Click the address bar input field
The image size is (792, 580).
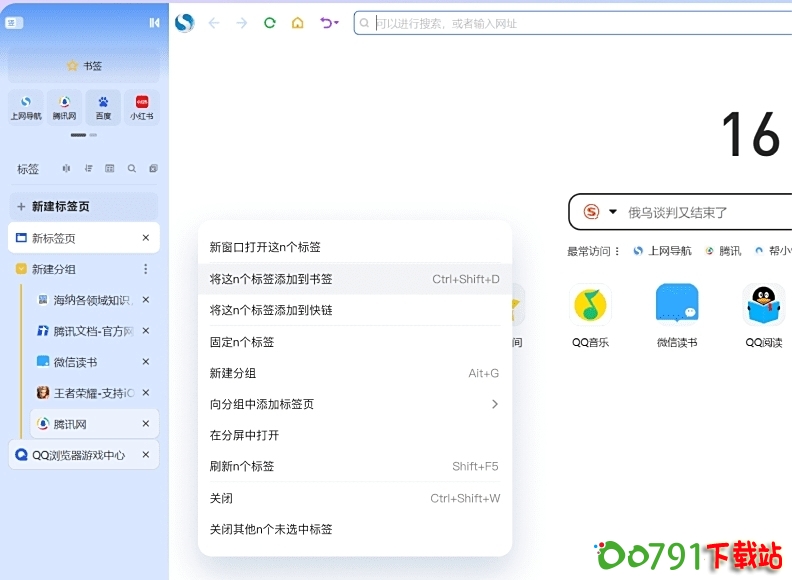(x=570, y=23)
